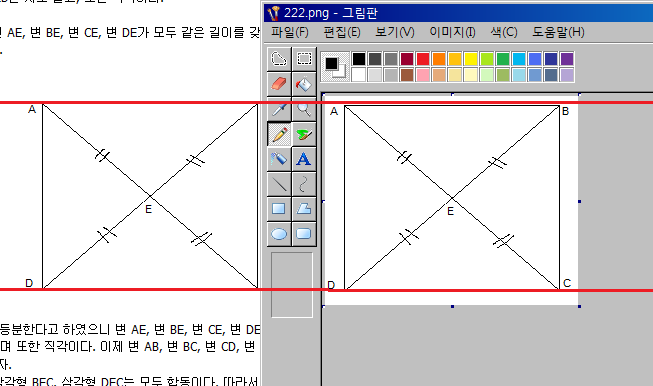Choose the black color swatch in palette
Viewport: 653px width, 386px height.
point(359,59)
